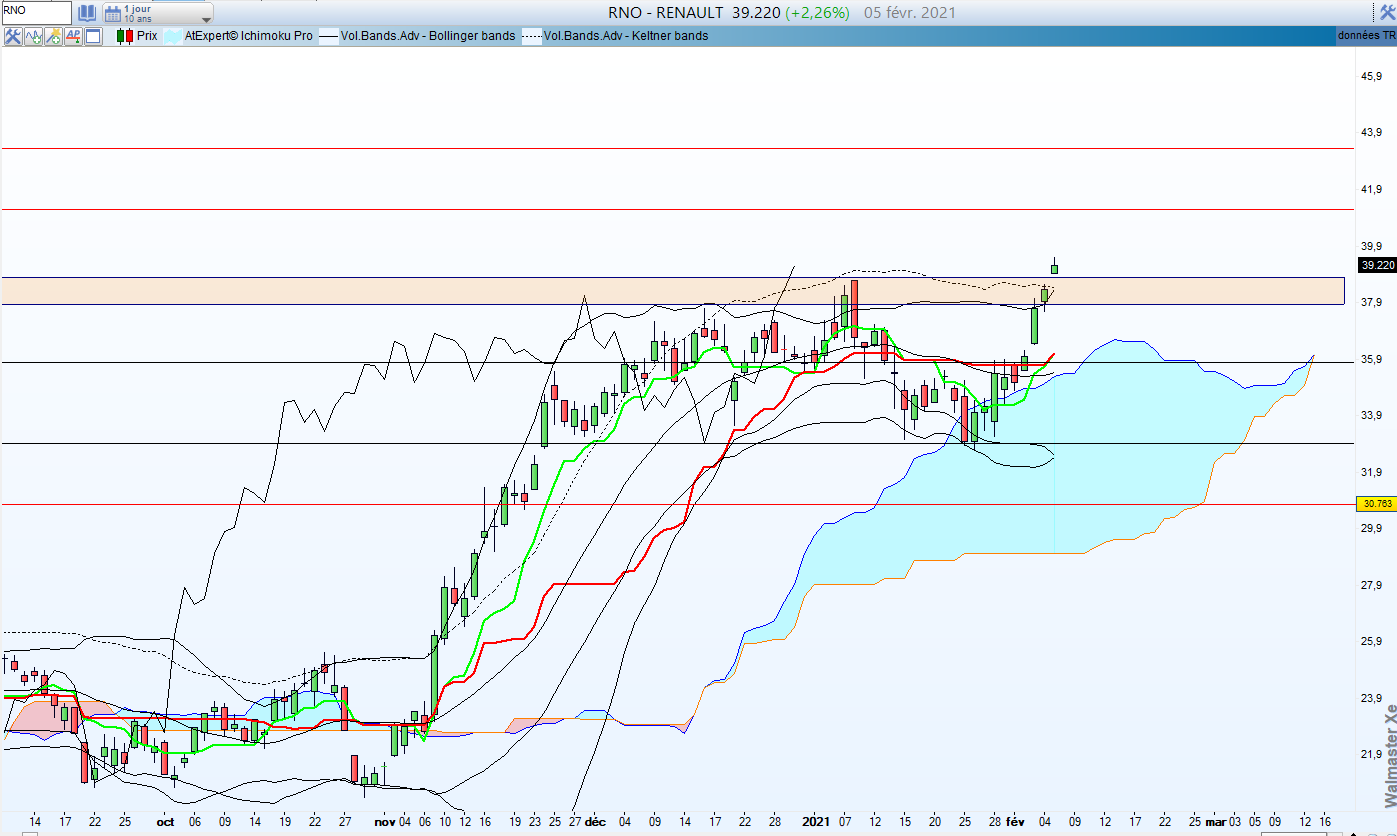Click the 45,9 price axis value
Screen dimensions: 1397x836
1371,76
